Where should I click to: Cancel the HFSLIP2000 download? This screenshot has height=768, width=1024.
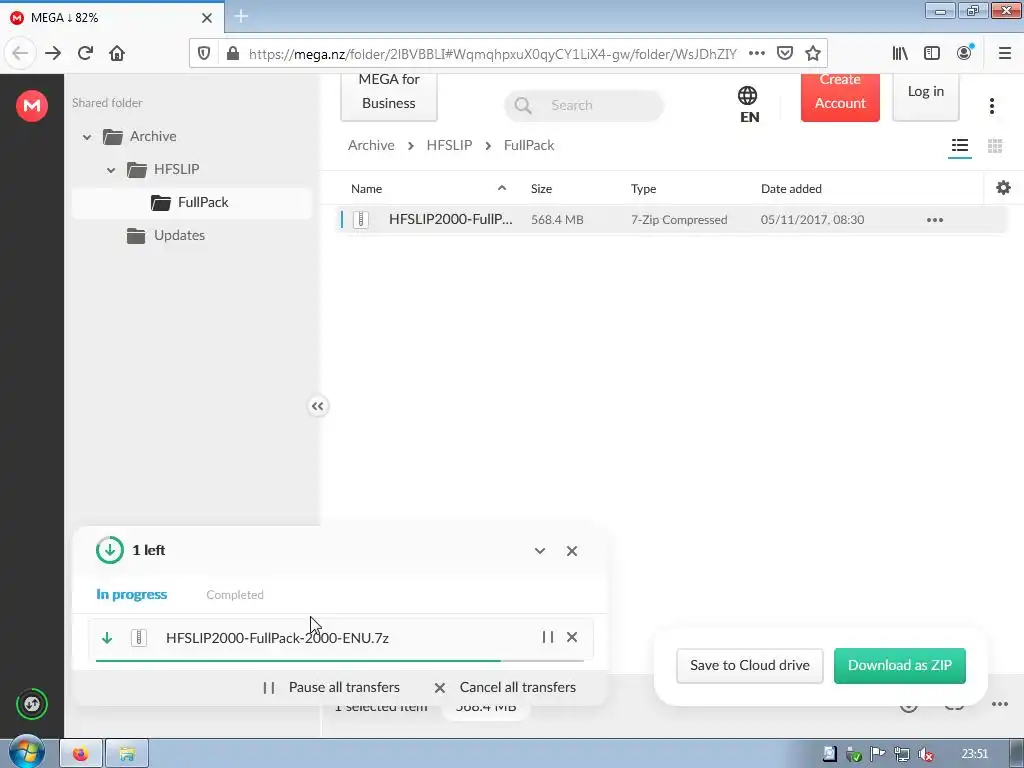point(571,637)
